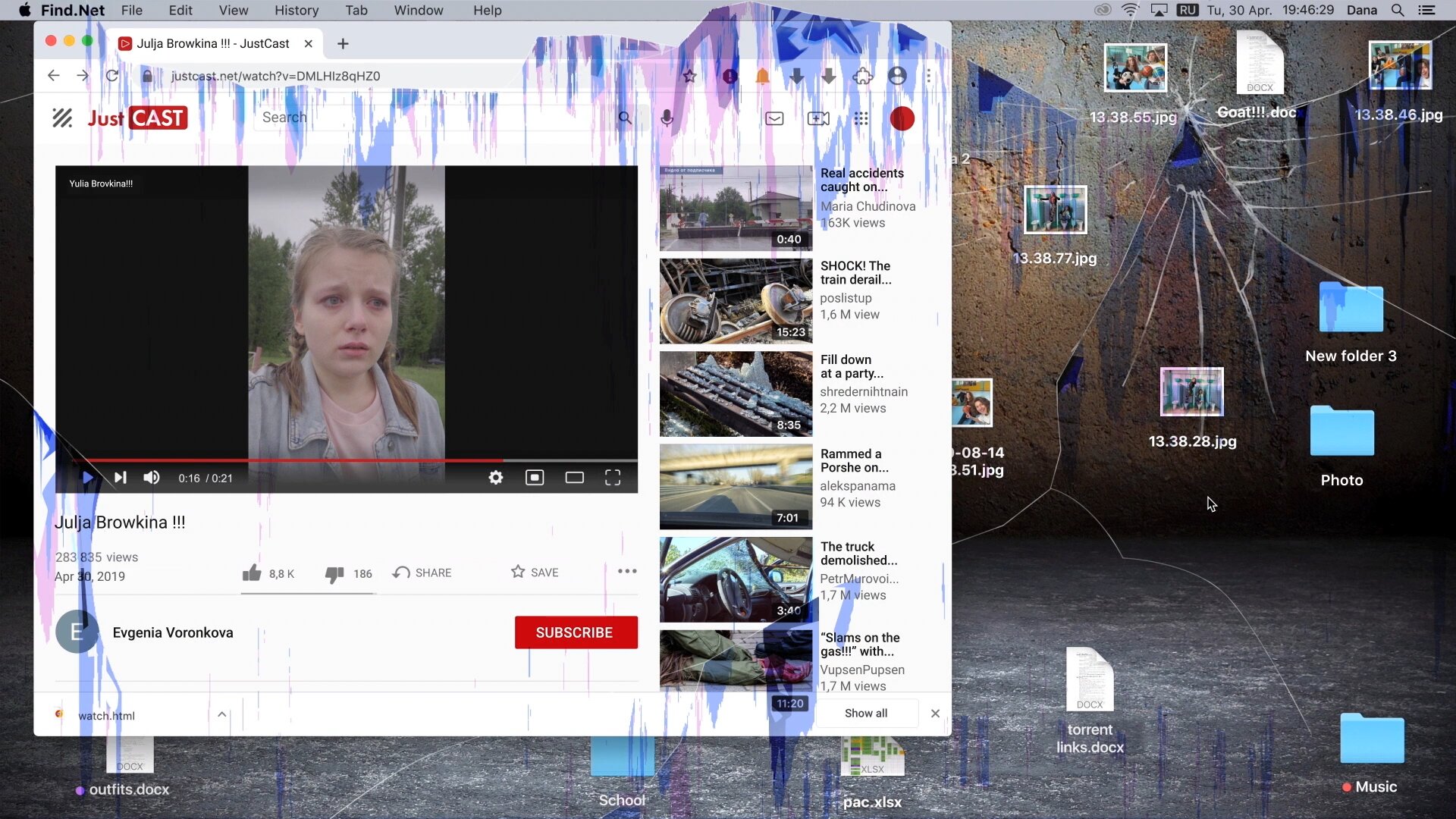Open Evgenia Voronkova channel avatar

[x=77, y=632]
